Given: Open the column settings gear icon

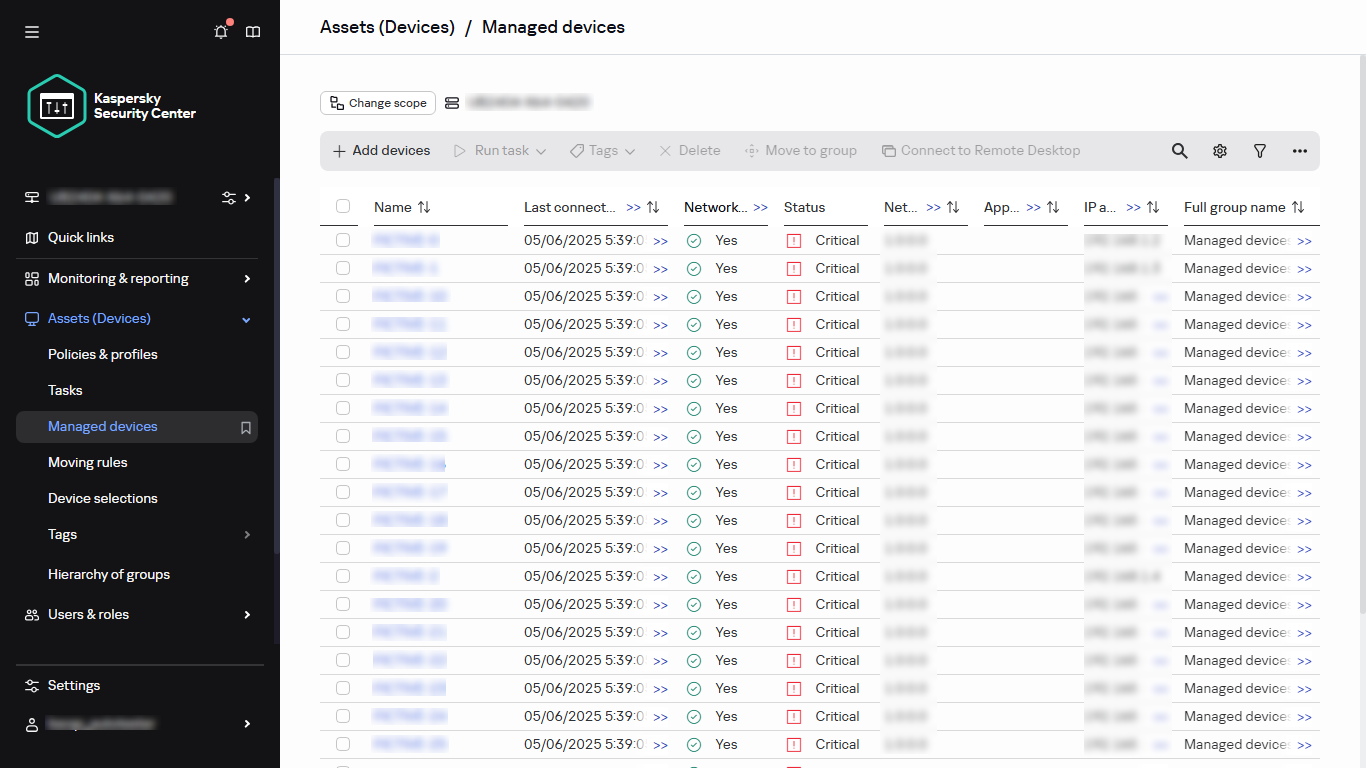Looking at the screenshot, I should pos(1220,150).
